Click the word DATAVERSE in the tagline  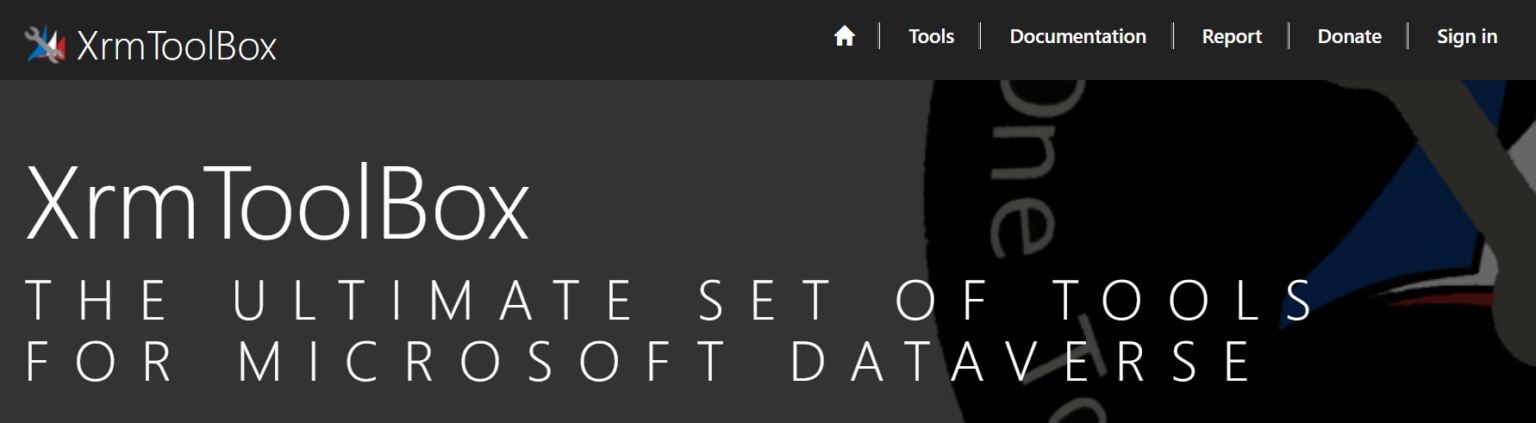click(x=1021, y=361)
